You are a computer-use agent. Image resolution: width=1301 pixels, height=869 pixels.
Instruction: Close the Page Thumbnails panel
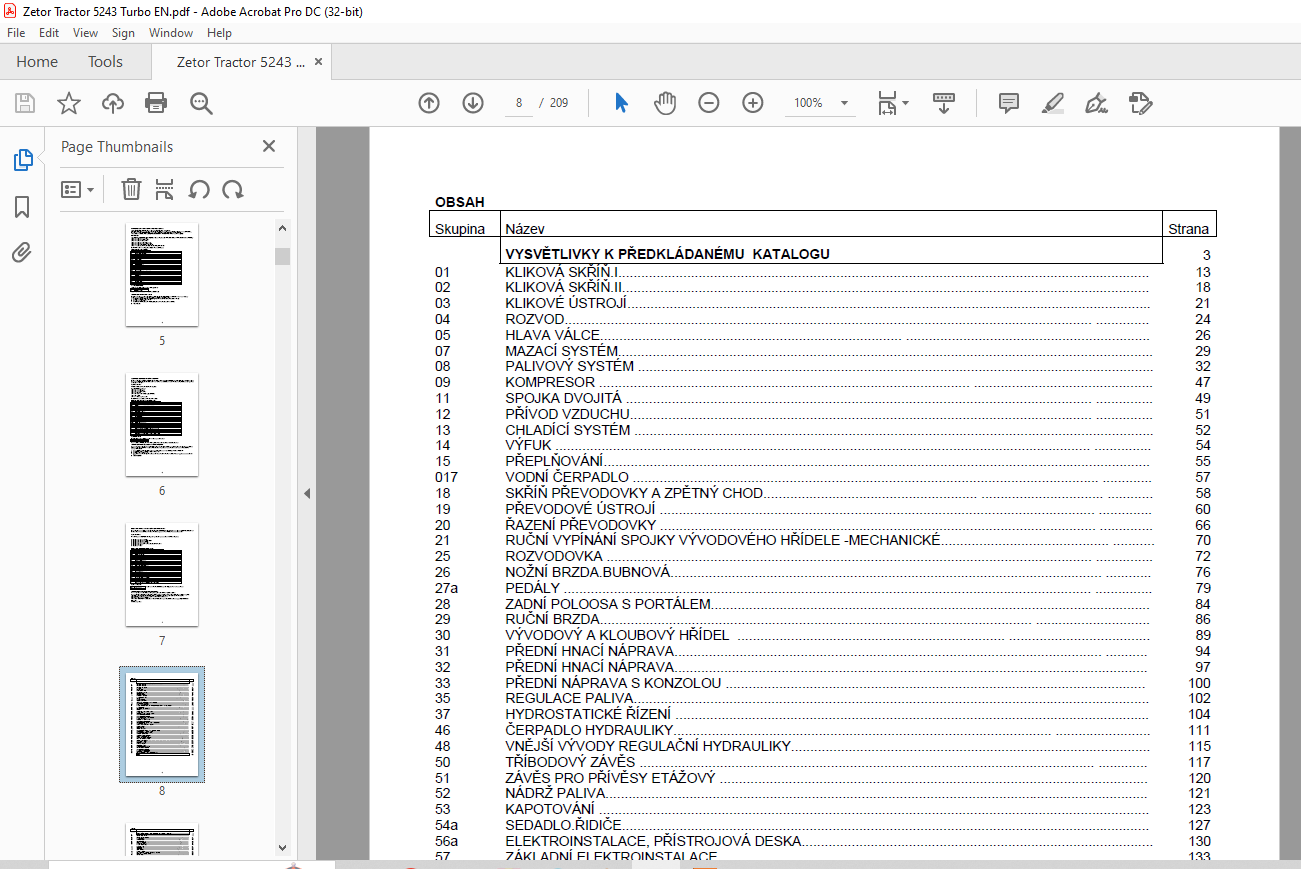coord(269,146)
